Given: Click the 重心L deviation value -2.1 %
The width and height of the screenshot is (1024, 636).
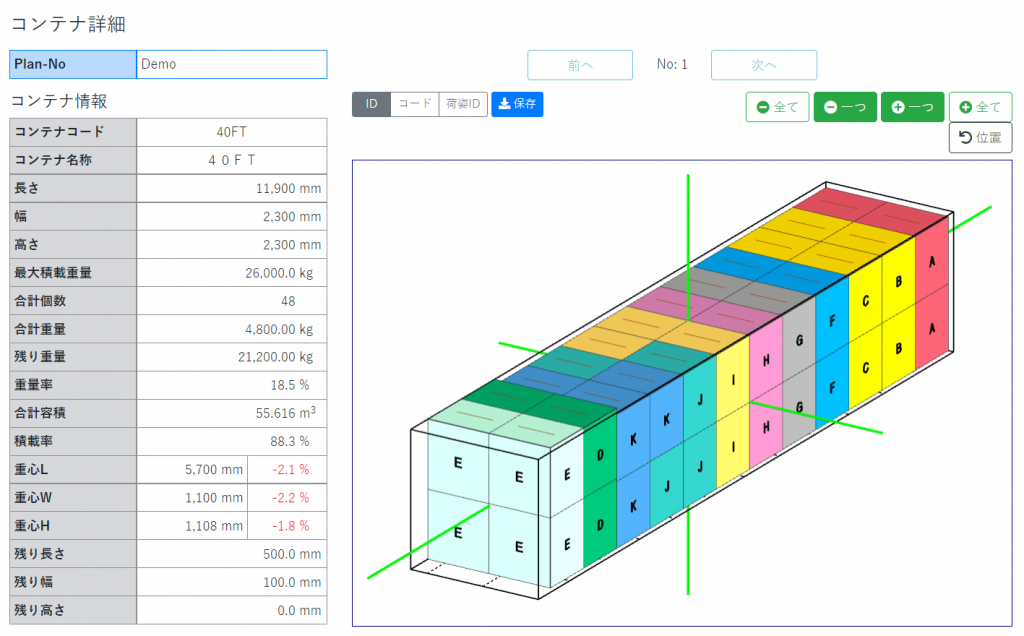Looking at the screenshot, I should coord(289,469).
